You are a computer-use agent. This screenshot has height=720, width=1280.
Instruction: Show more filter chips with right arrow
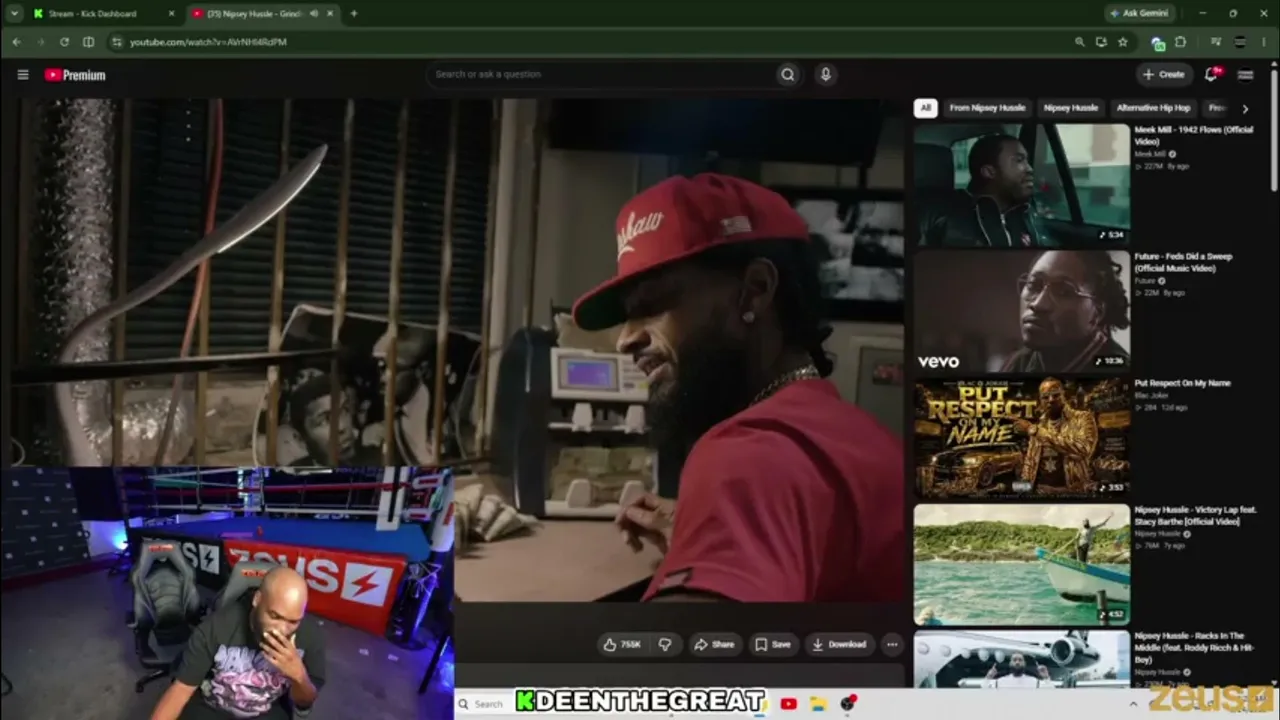click(x=1245, y=108)
